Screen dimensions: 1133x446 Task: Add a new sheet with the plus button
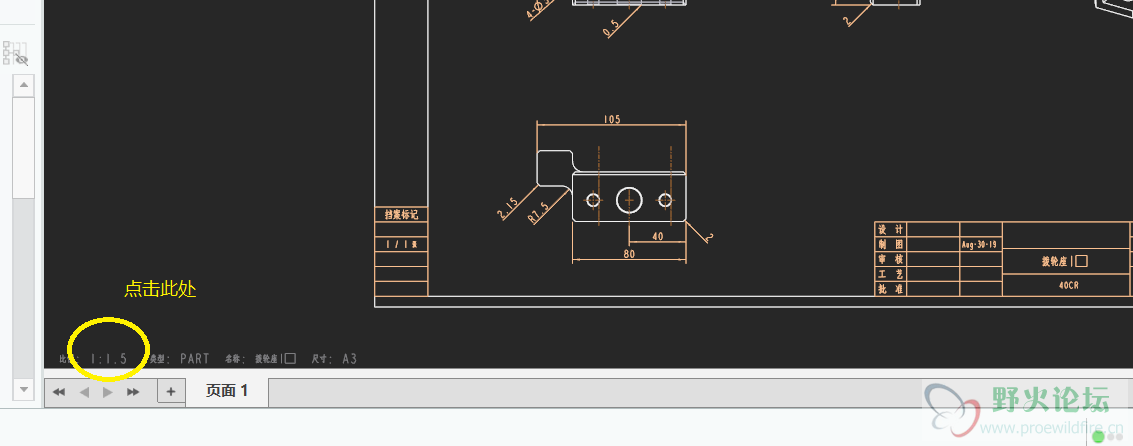click(171, 392)
